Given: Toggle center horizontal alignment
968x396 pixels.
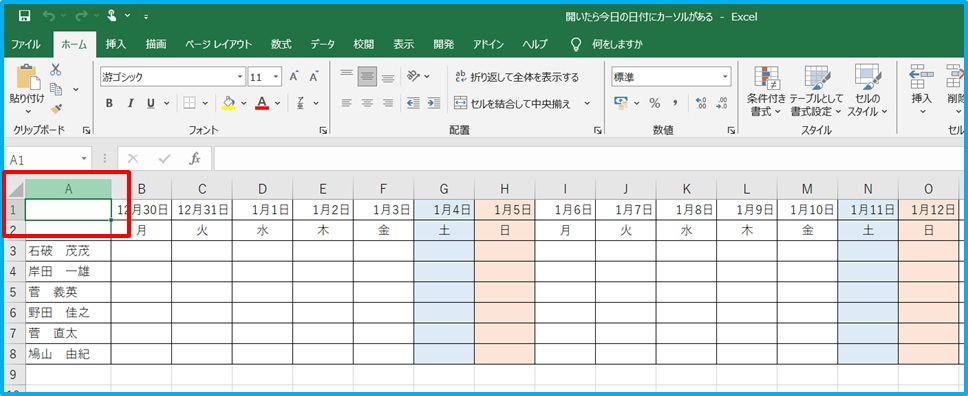Looking at the screenshot, I should (367, 103).
